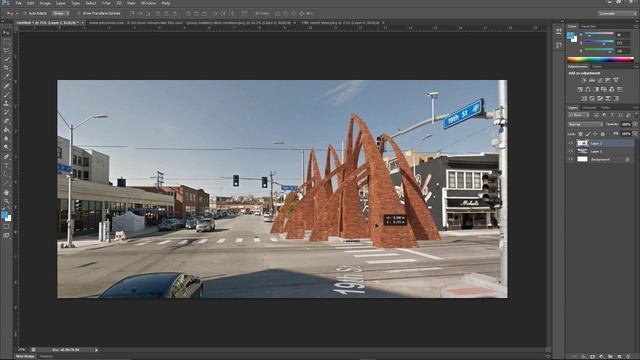Open the layer Fill dropdown arrow
This screenshot has height=360, width=640.
tap(634, 134)
